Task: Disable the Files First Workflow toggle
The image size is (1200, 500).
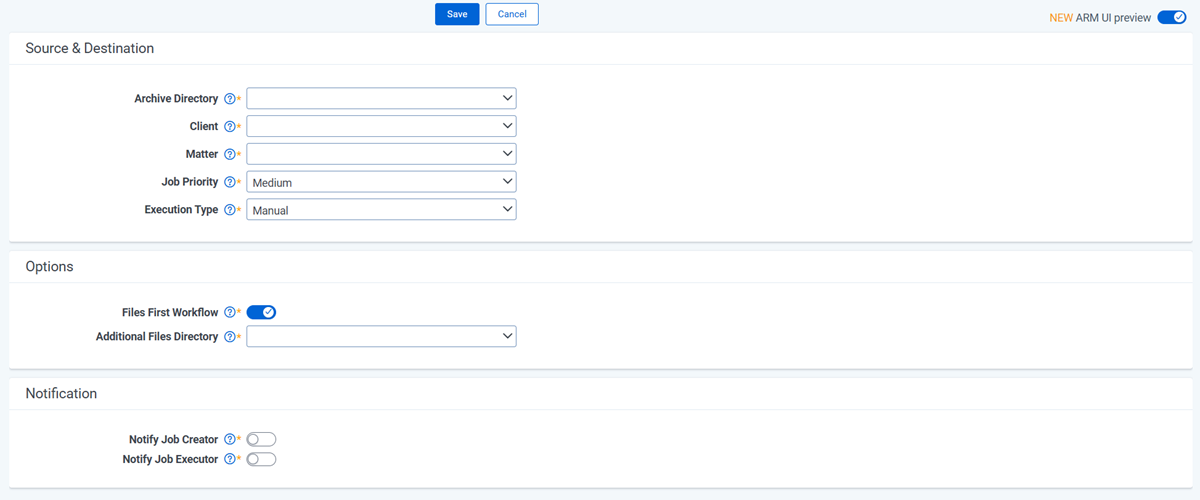Action: [261, 313]
